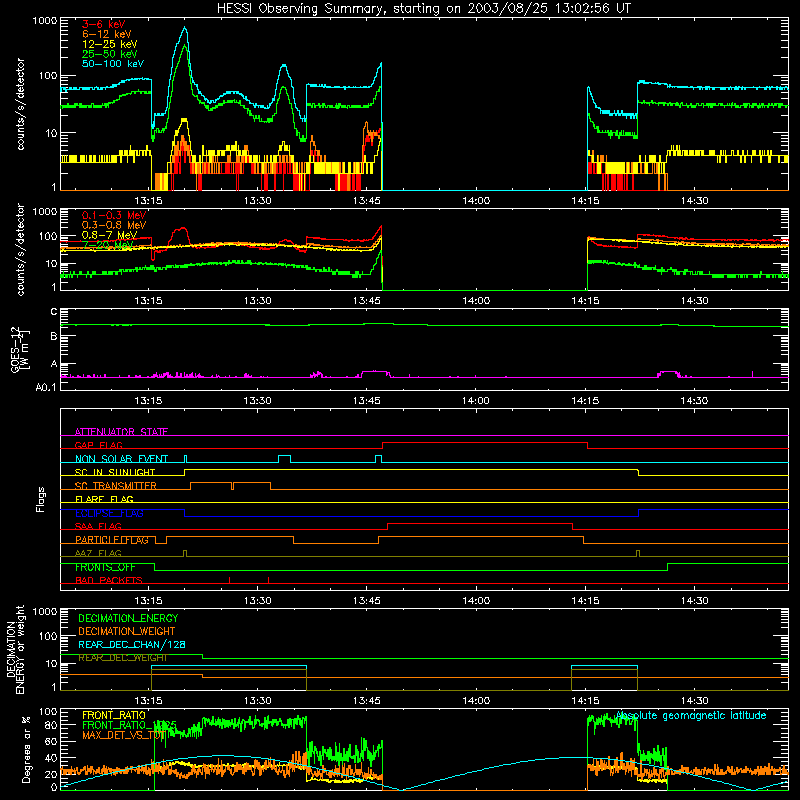Click the 13:45 tick label under the decimation panel
The width and height of the screenshot is (800, 800).
pyautogui.click(x=367, y=701)
